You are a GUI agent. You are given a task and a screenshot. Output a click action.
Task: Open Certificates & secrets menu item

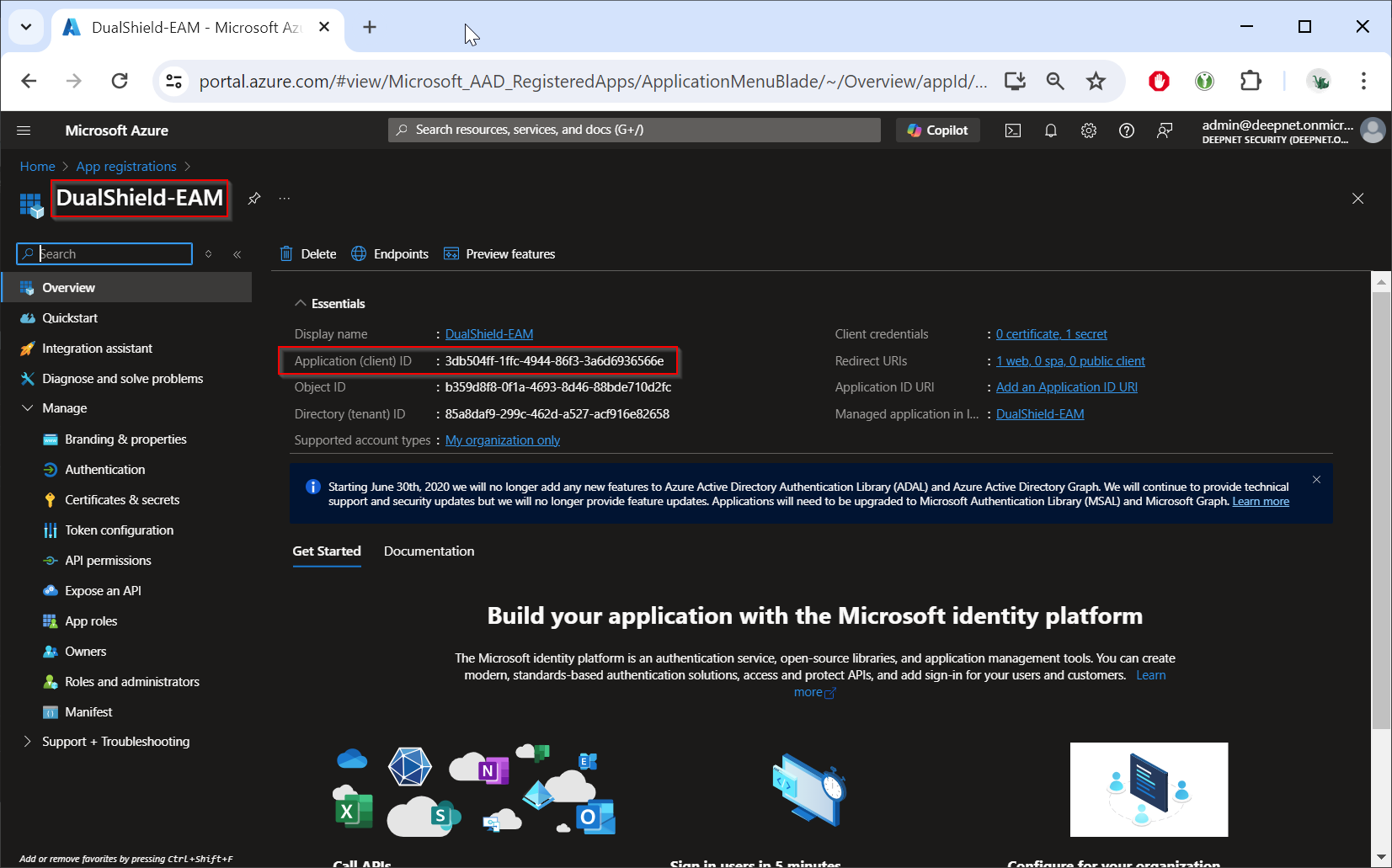pos(122,500)
